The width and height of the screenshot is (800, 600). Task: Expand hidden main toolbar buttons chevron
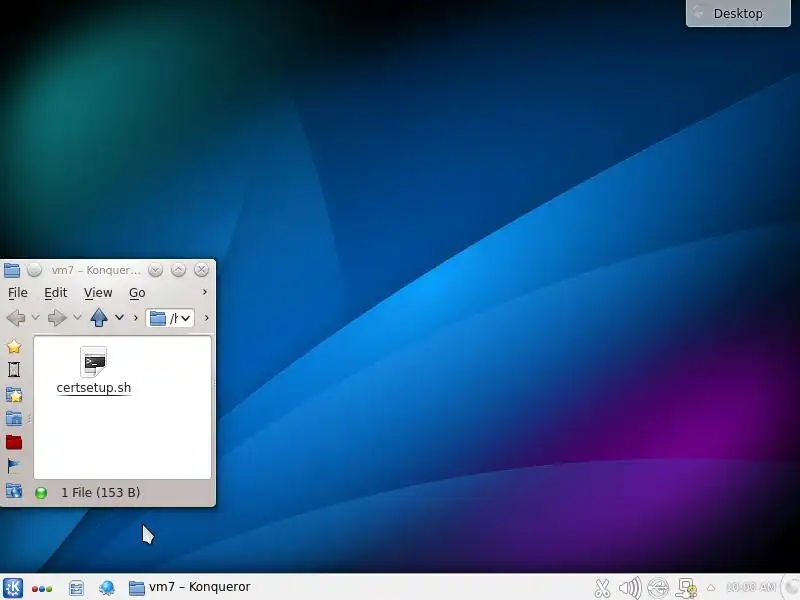(x=136, y=318)
